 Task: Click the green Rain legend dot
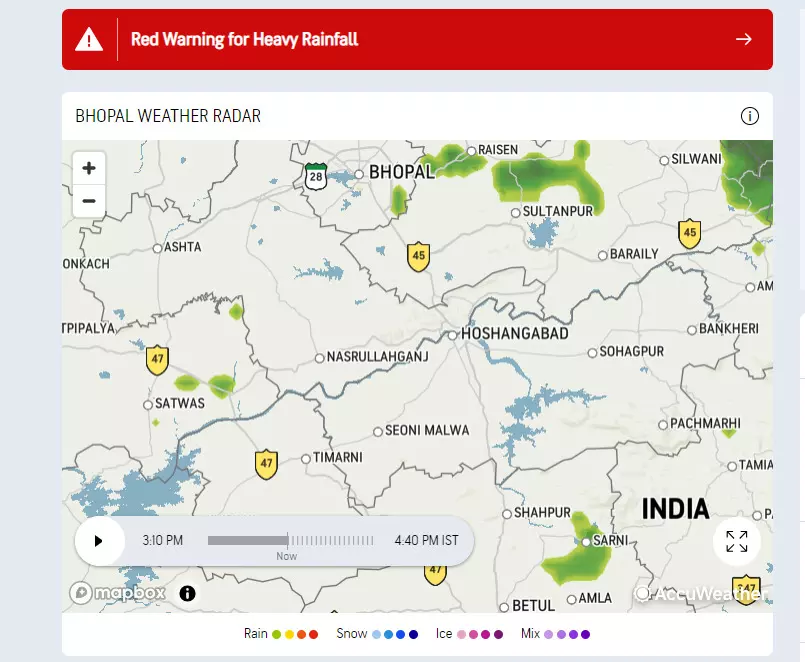point(276,634)
